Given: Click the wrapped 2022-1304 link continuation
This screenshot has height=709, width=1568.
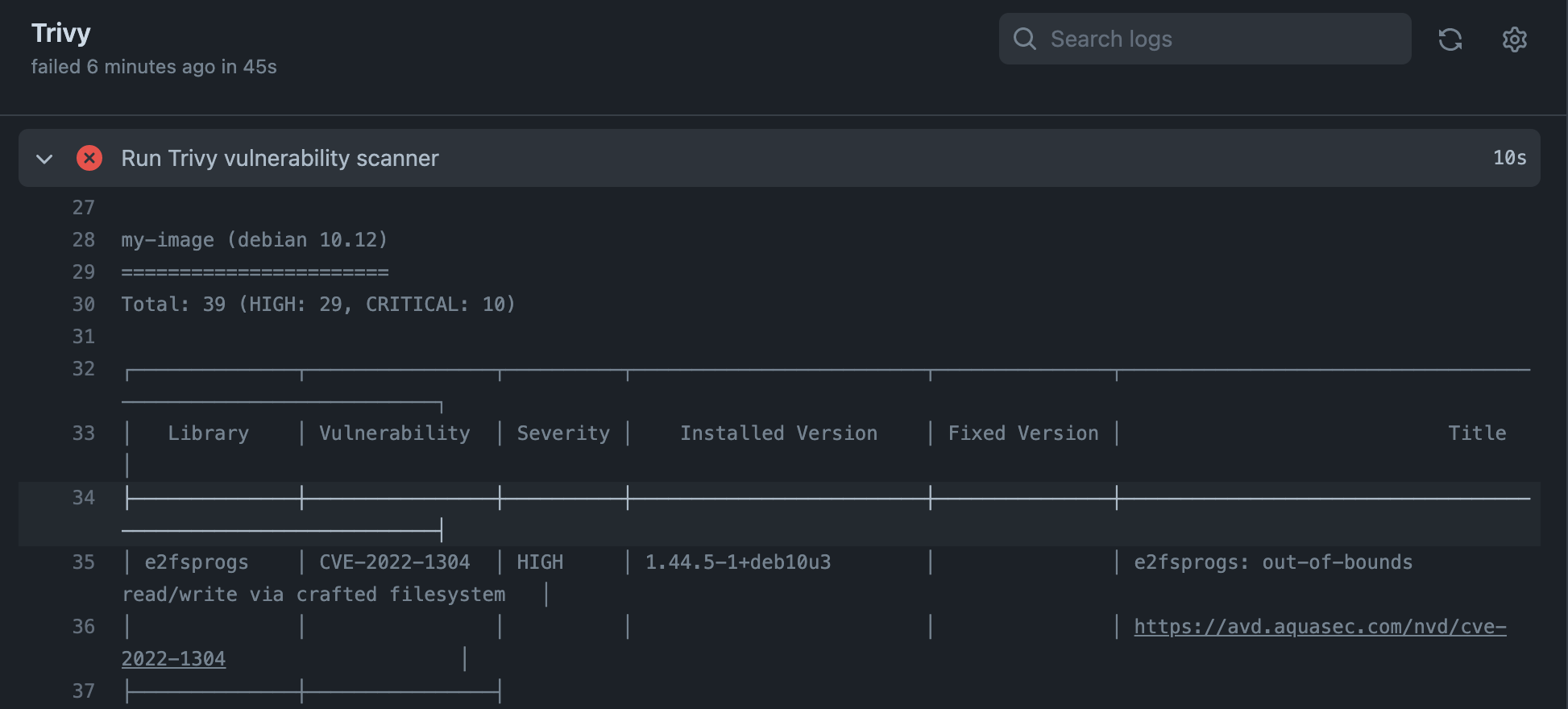Looking at the screenshot, I should click(x=173, y=658).
